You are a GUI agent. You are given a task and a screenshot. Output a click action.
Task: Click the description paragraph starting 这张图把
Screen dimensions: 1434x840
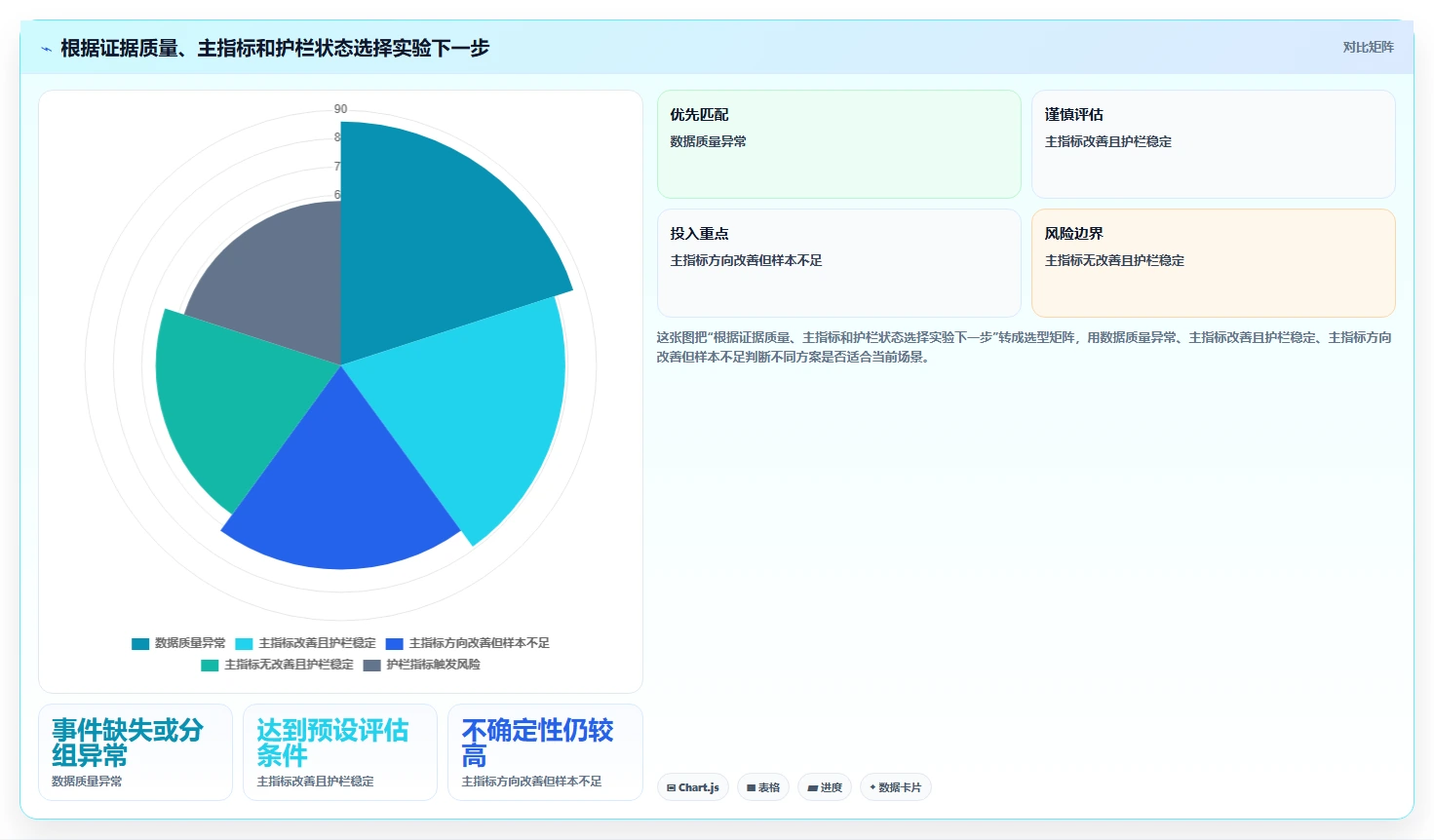(x=1025, y=347)
